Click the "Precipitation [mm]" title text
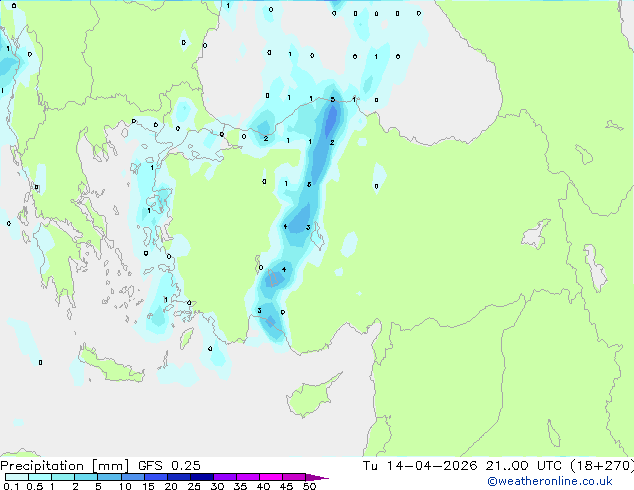Screen dimensions: 634x490 point(65,466)
